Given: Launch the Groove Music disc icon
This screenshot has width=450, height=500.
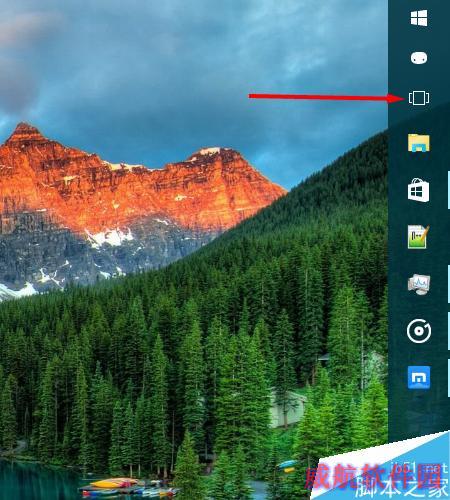Looking at the screenshot, I should pos(419,331).
